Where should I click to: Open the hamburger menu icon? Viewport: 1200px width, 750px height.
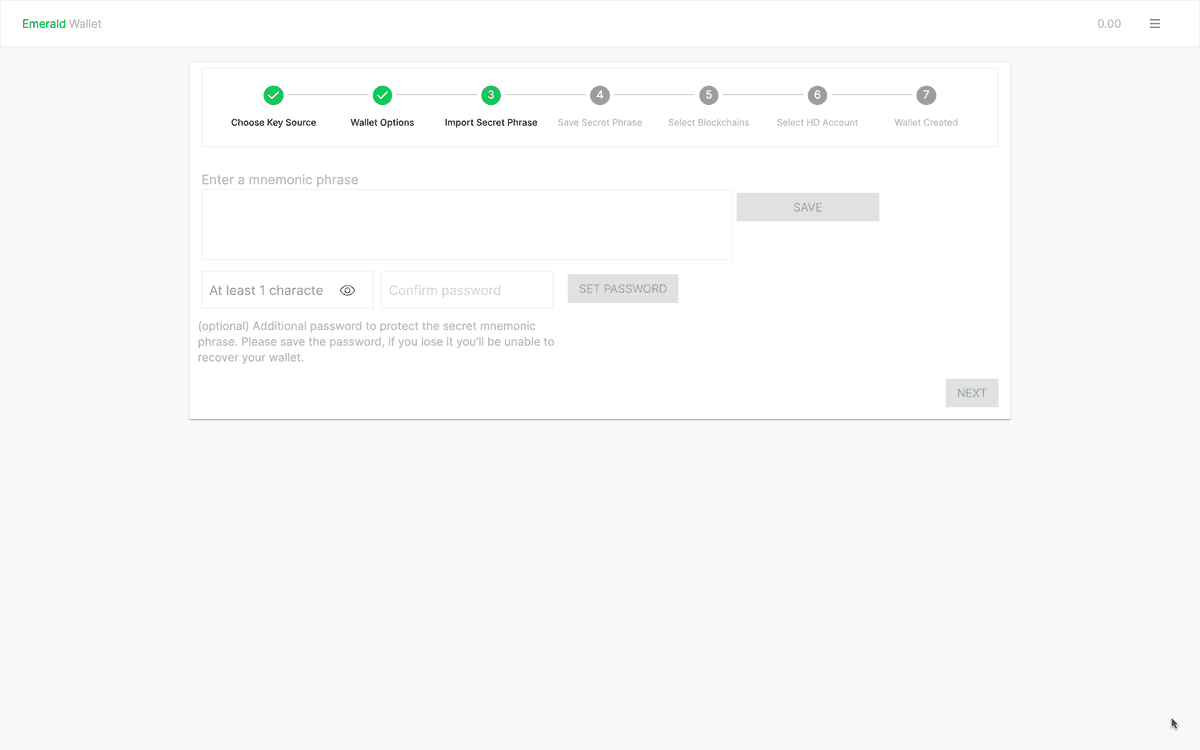coord(1155,24)
